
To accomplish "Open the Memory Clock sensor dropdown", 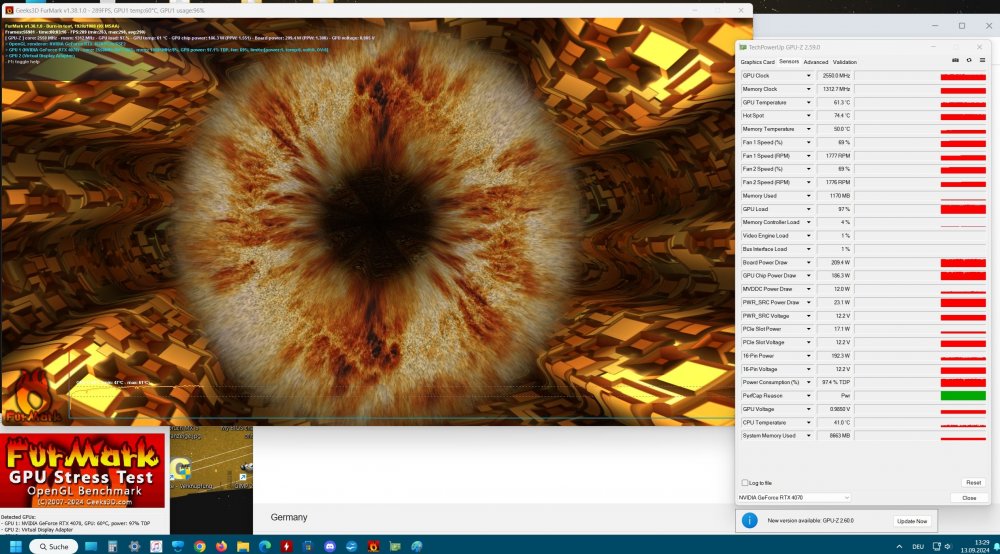I will click(x=809, y=89).
